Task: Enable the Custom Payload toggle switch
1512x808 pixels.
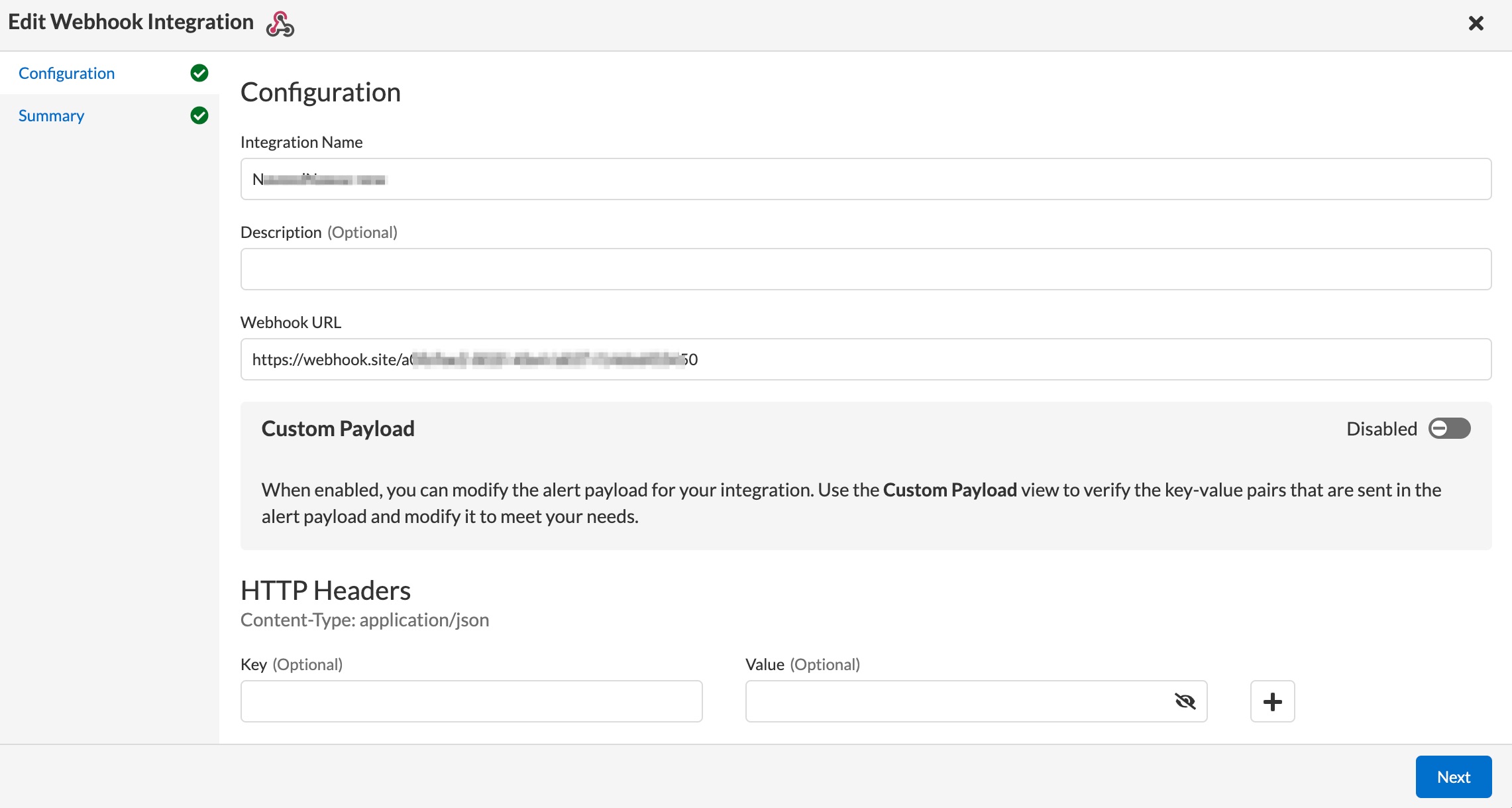Action: (x=1449, y=429)
